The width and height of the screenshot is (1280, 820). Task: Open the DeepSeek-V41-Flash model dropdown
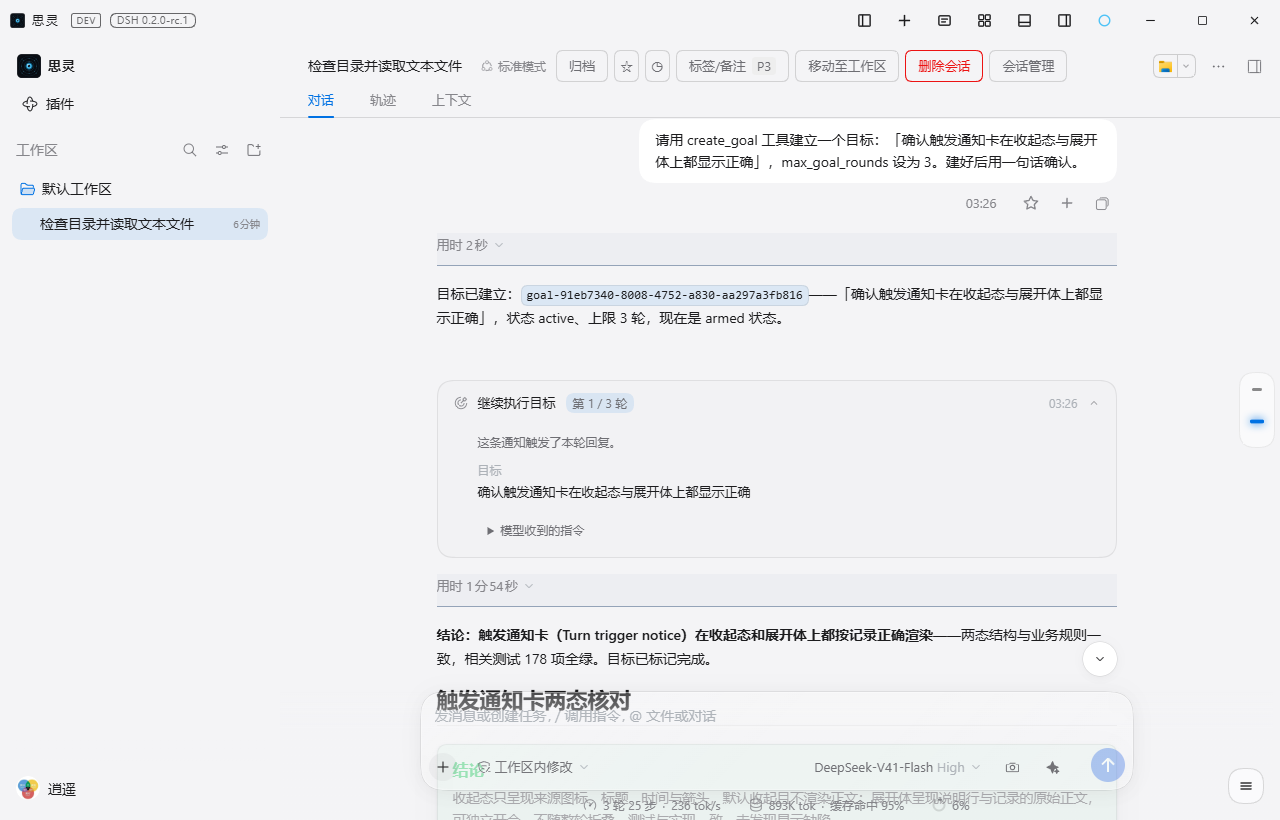(897, 767)
